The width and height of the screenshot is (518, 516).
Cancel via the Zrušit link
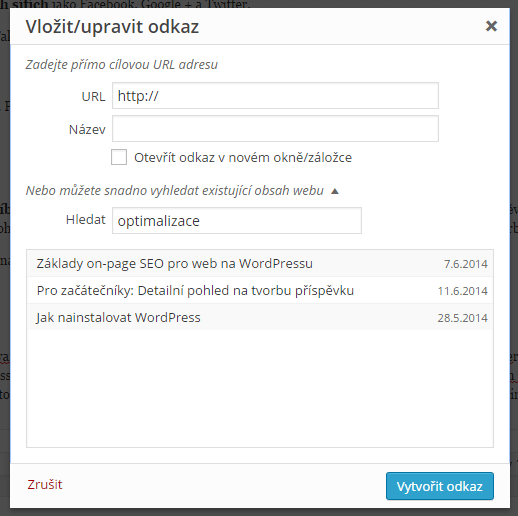click(x=45, y=485)
